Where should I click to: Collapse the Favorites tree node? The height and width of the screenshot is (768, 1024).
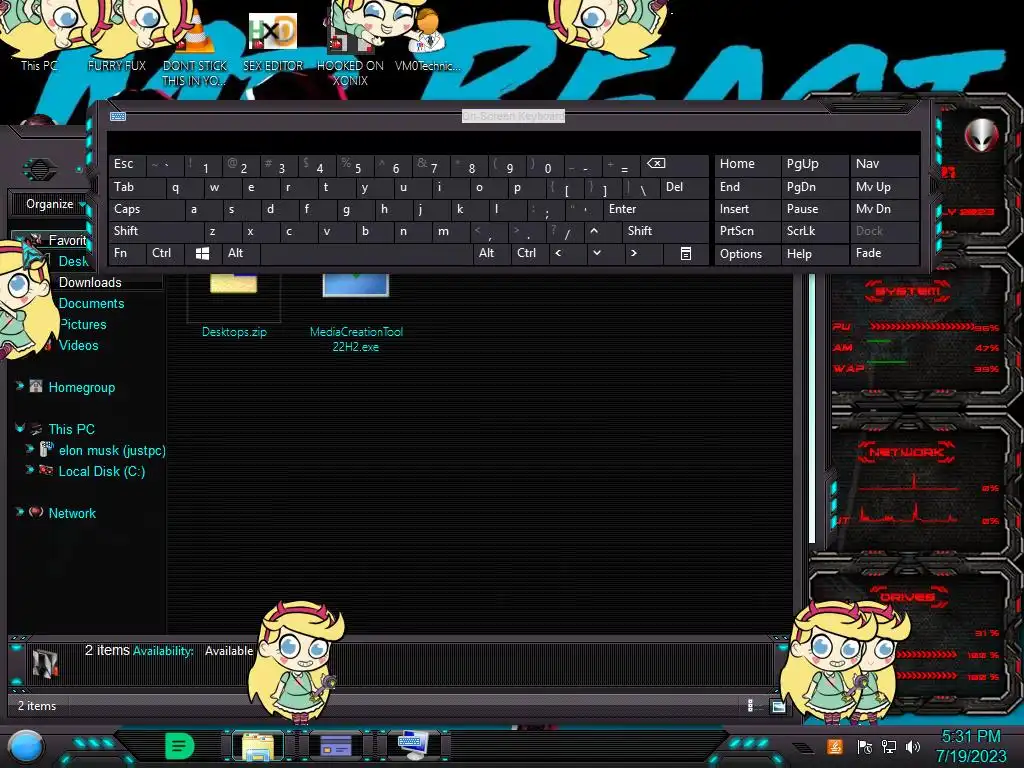(20, 239)
